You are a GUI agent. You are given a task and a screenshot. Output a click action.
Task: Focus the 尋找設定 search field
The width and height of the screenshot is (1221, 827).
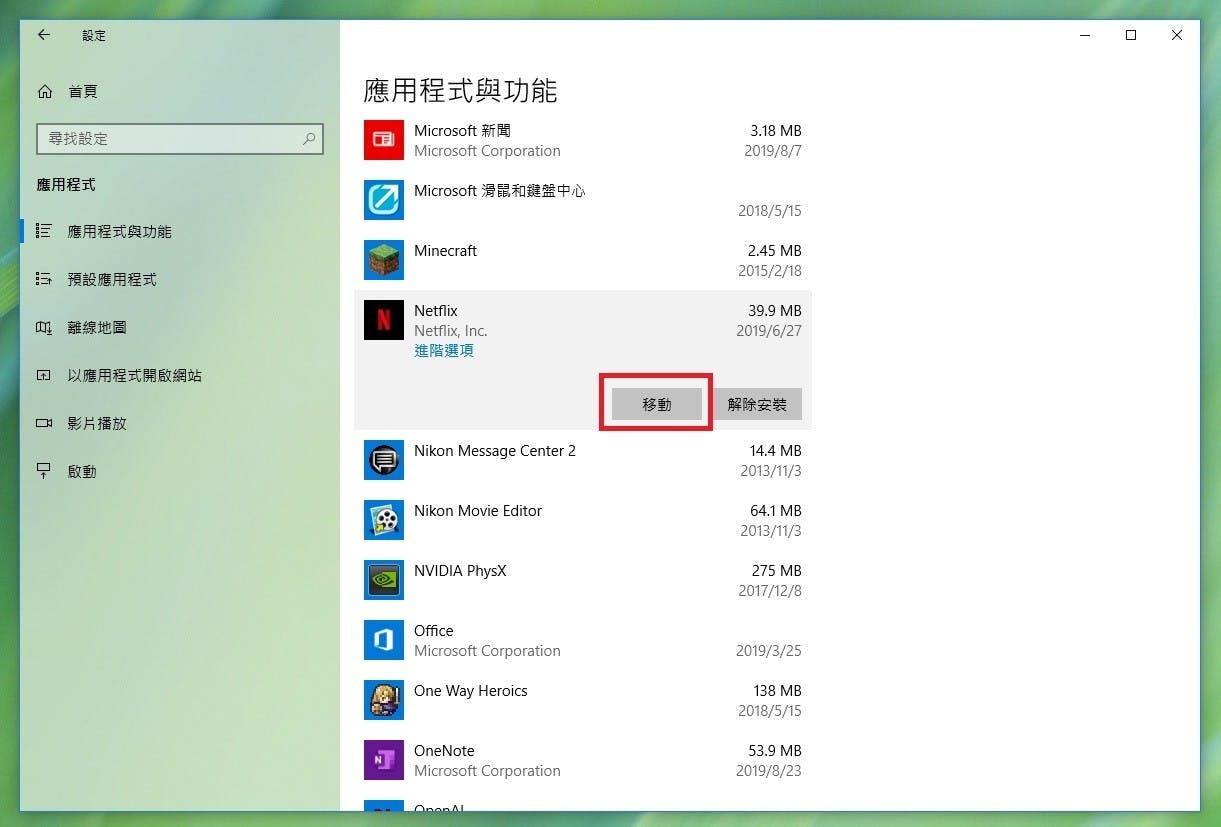[180, 139]
